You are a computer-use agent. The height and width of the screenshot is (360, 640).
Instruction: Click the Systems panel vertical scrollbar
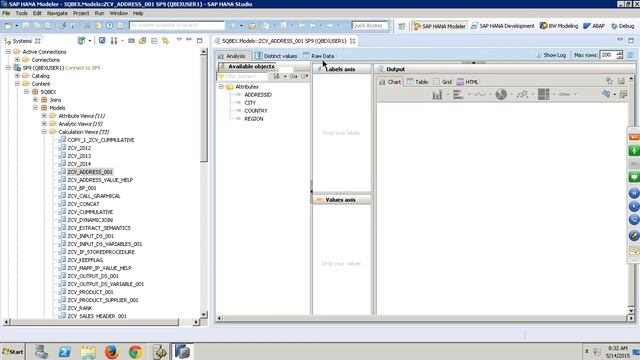(204, 109)
